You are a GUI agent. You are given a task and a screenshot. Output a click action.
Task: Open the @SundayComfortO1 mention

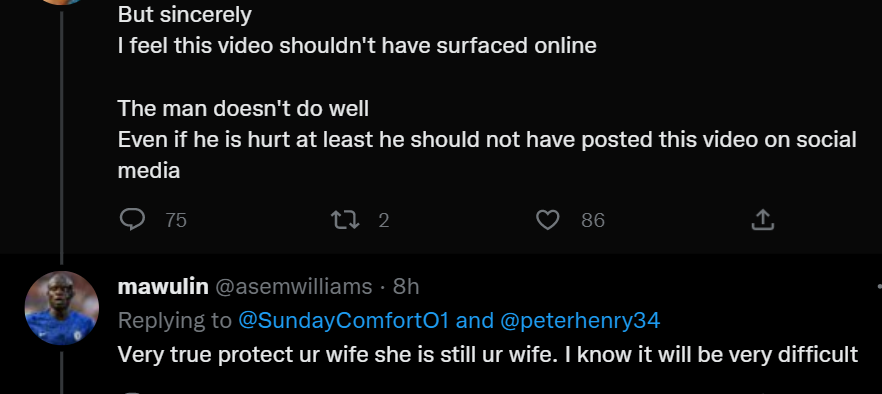point(344,320)
